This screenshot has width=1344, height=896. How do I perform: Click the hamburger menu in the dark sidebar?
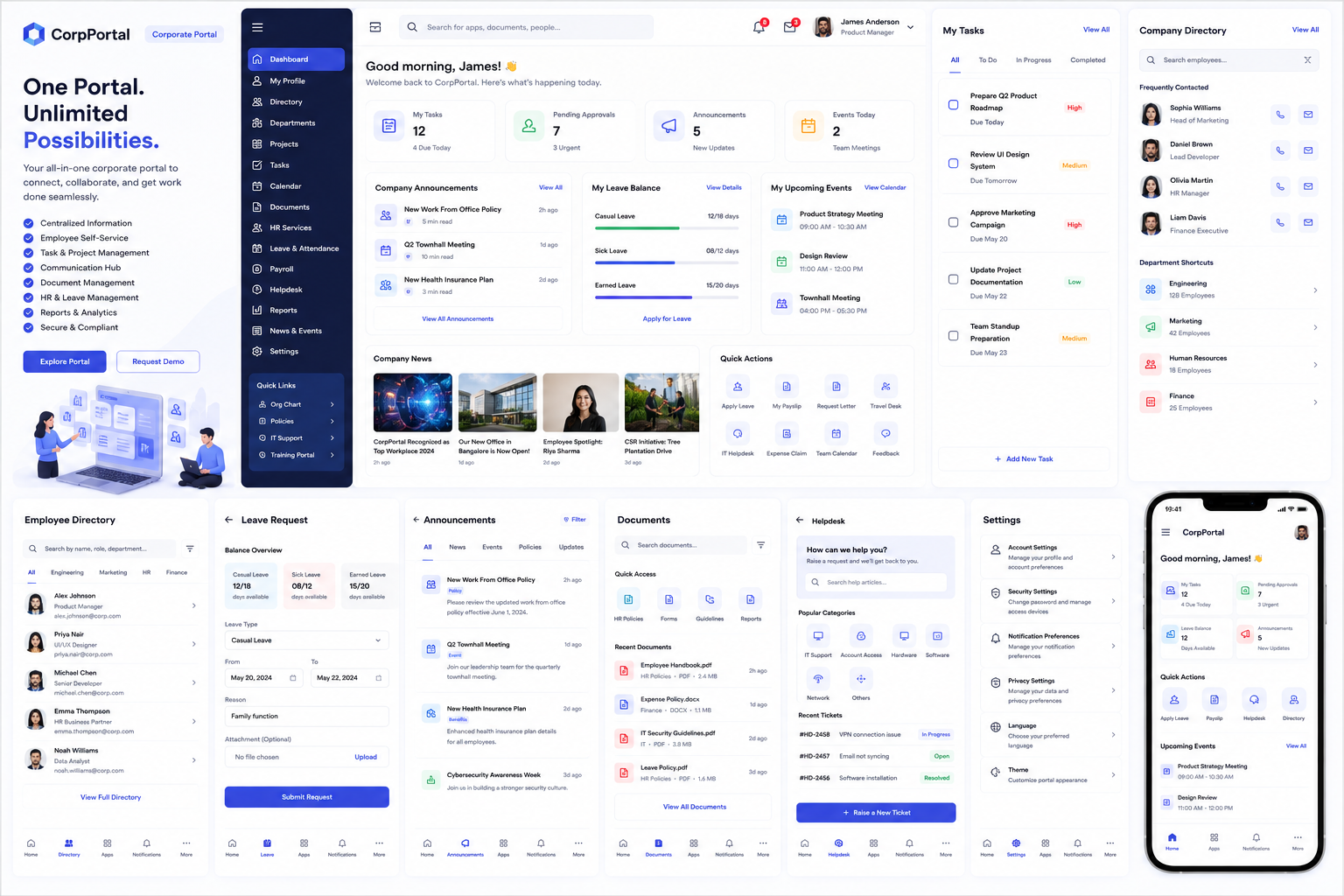point(257,27)
